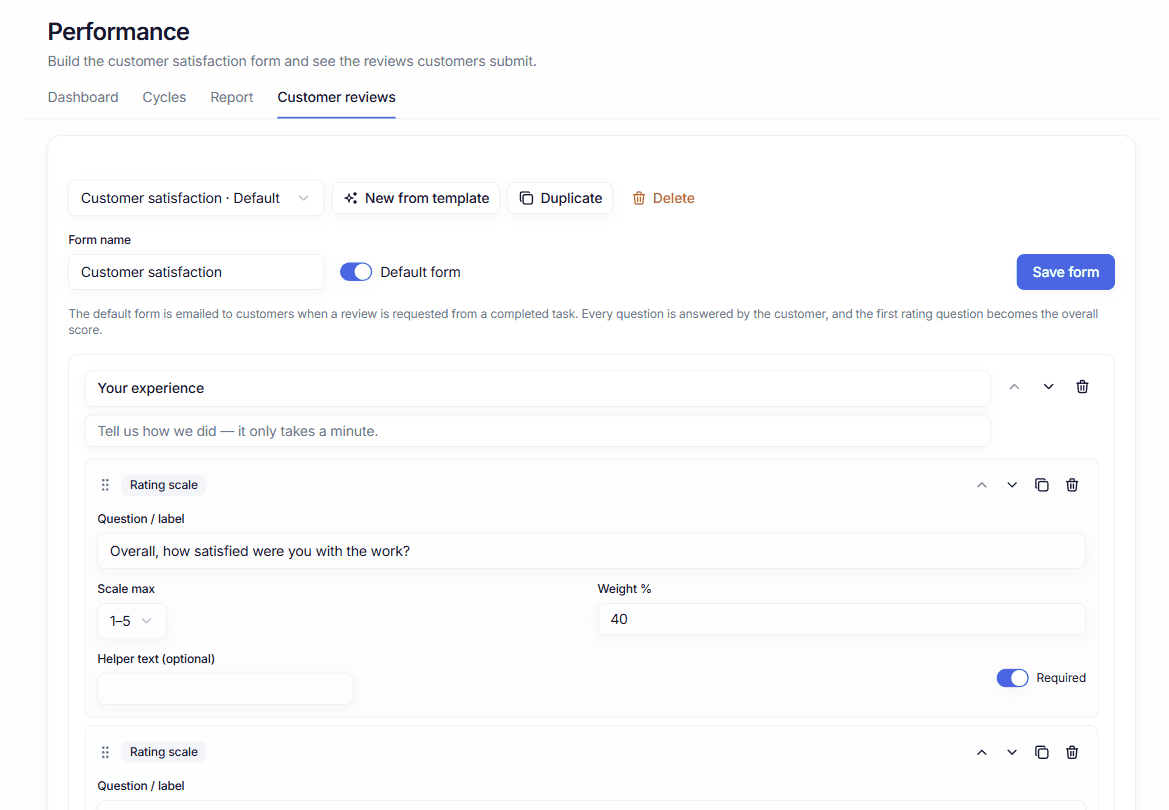Move second Rating scale question up
The image size is (1169, 810).
pyautogui.click(x=982, y=752)
